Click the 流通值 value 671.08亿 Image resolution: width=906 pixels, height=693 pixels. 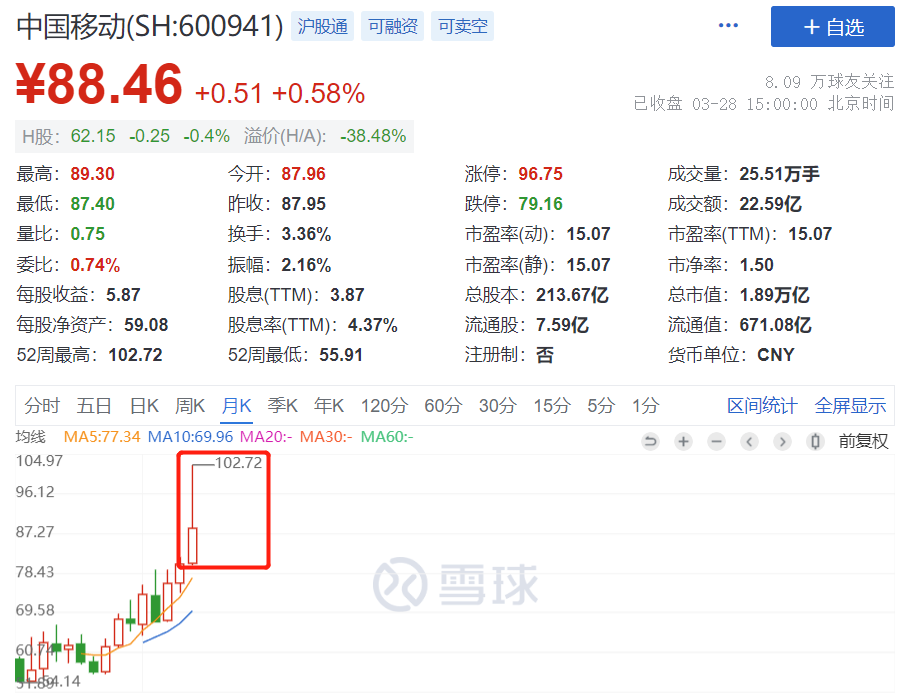[775, 325]
